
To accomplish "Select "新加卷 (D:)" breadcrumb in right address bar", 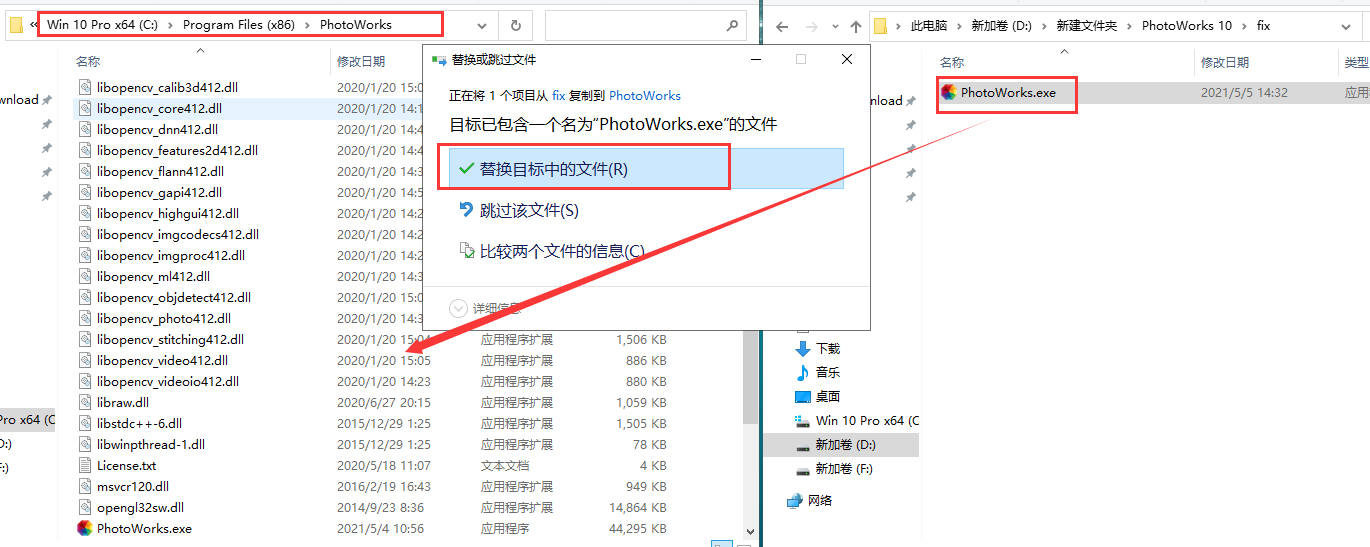I will [x=1004, y=25].
